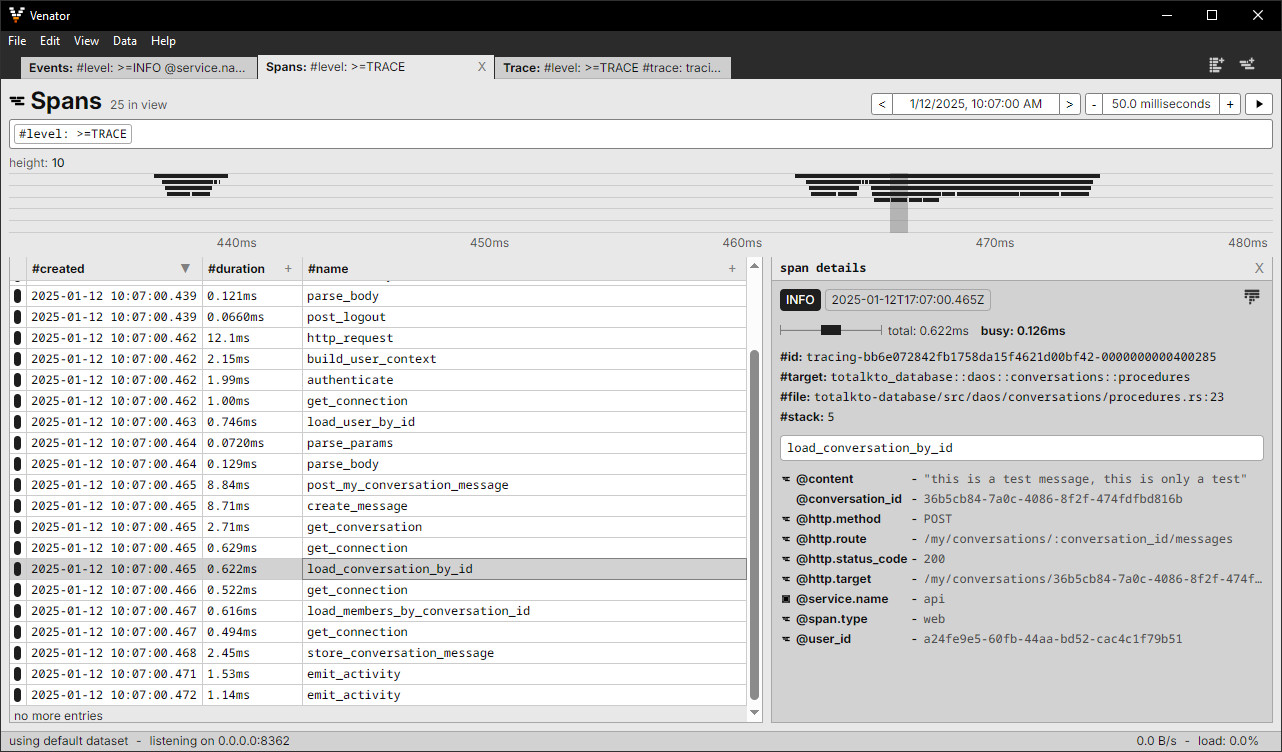Click the show-in-trace icon in span details

tap(1251, 297)
